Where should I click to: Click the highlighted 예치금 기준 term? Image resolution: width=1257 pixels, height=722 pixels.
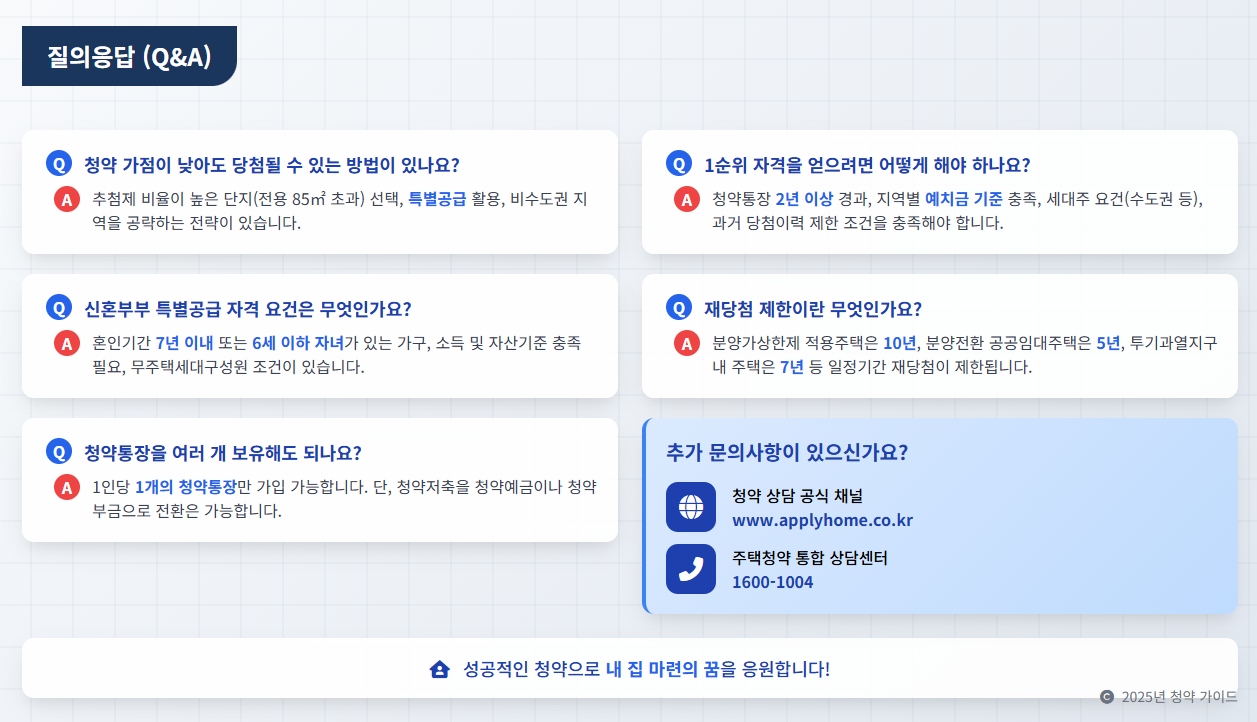point(963,199)
